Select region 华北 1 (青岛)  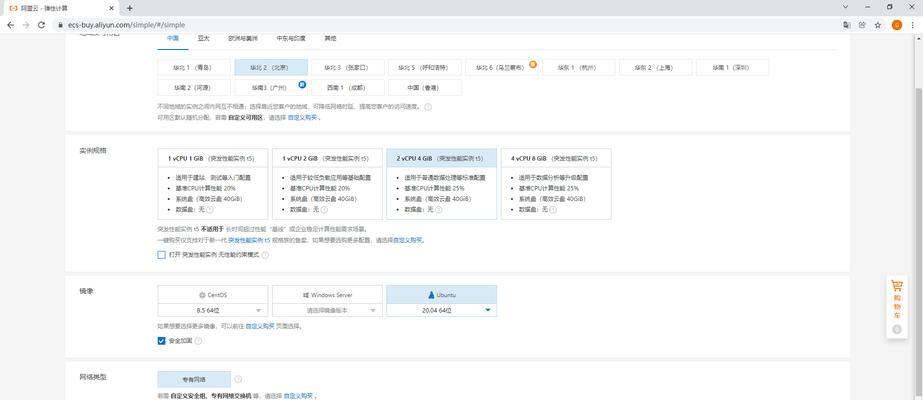(194, 67)
